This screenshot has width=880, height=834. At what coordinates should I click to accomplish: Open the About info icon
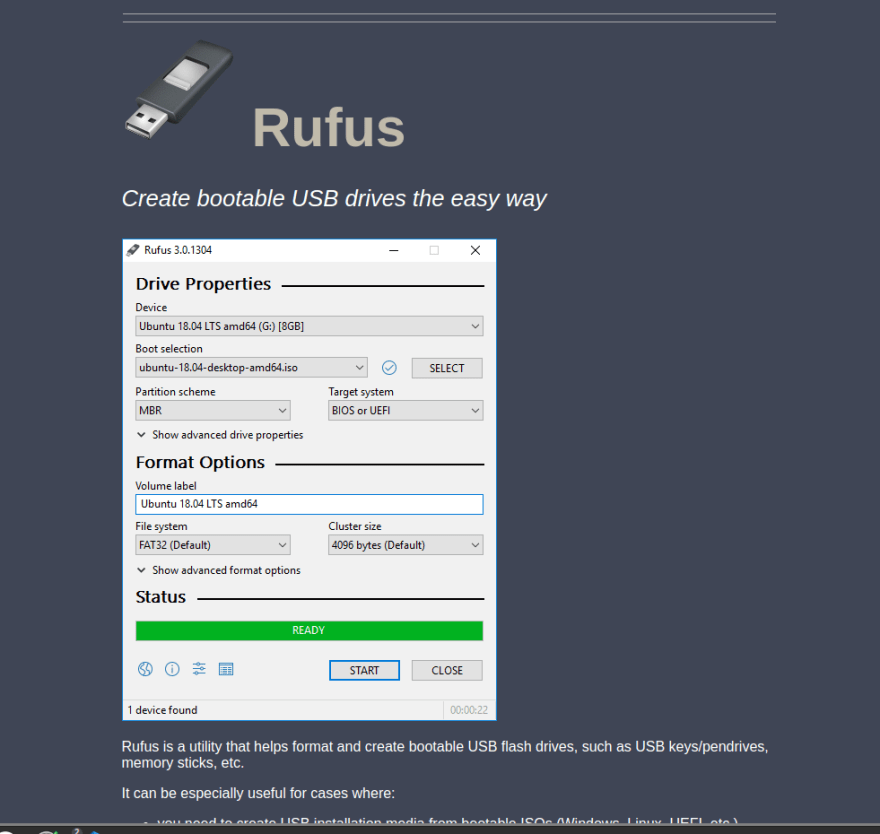172,669
